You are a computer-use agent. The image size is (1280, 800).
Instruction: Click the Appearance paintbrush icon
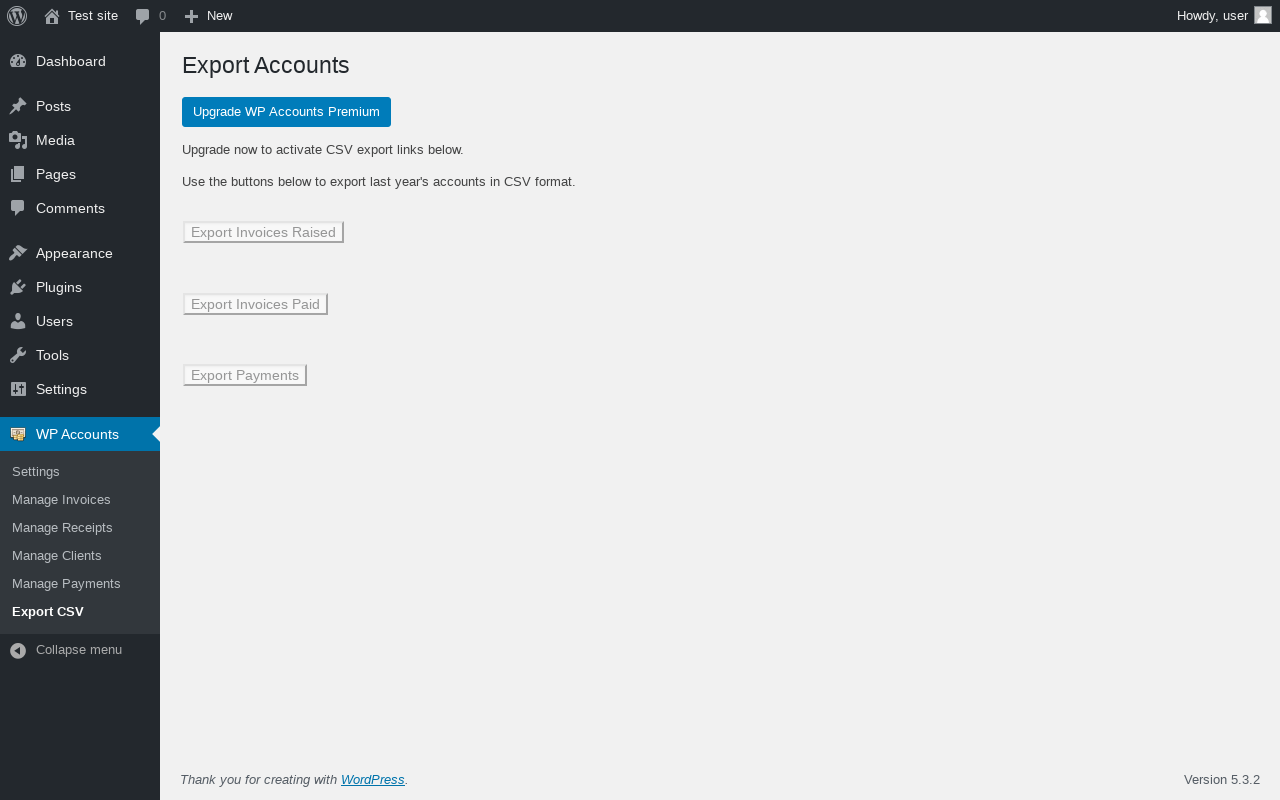18,253
